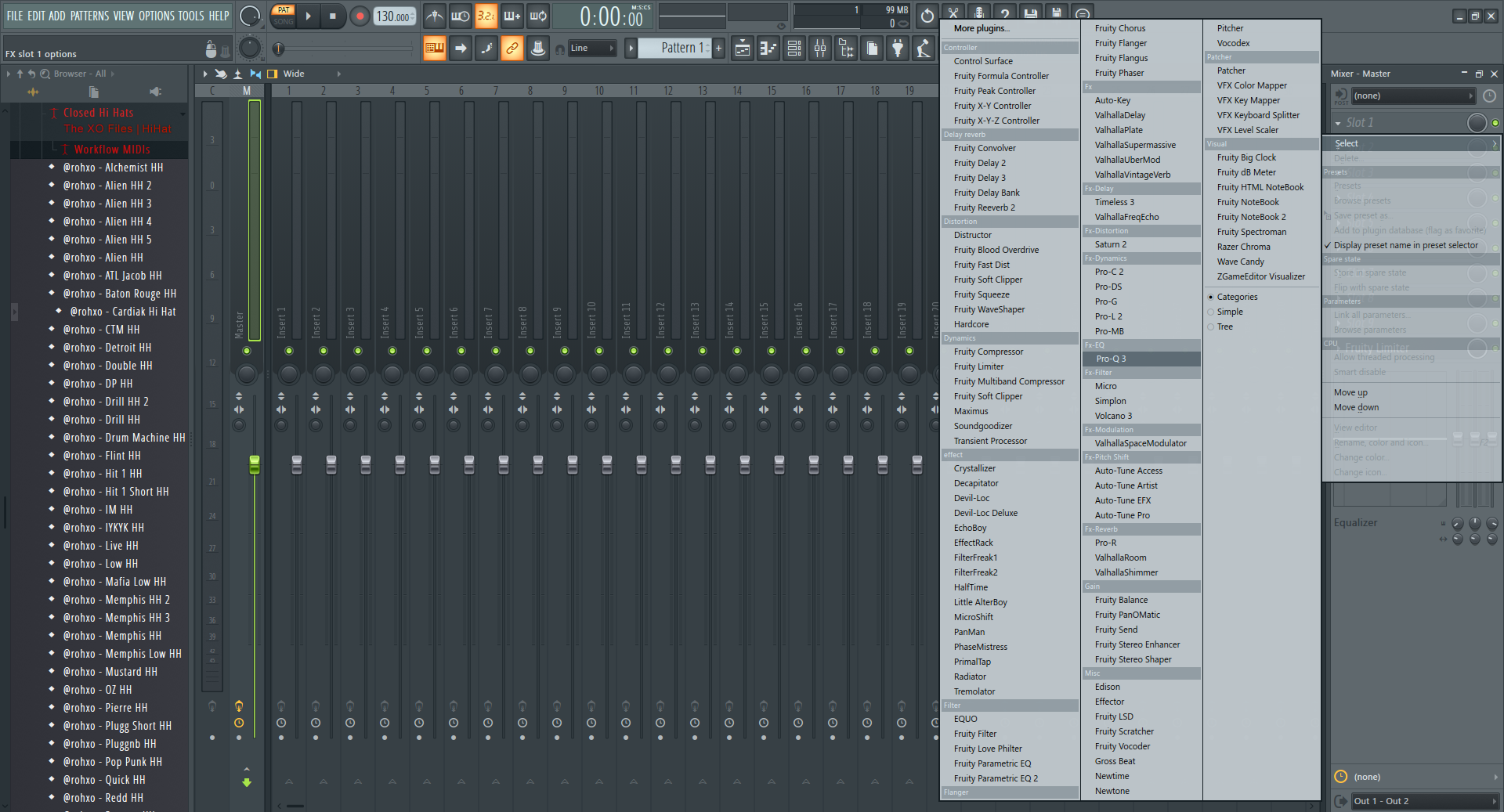This screenshot has height=812, width=1504.
Task: Start playback with the play button
Action: (x=308, y=16)
